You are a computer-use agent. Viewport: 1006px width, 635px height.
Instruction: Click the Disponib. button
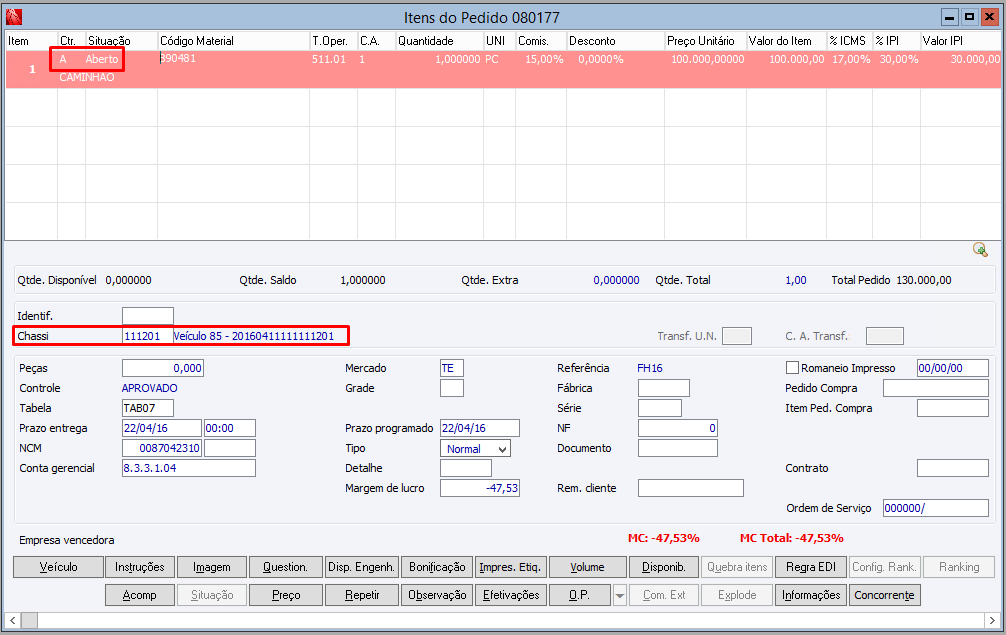pos(664,567)
